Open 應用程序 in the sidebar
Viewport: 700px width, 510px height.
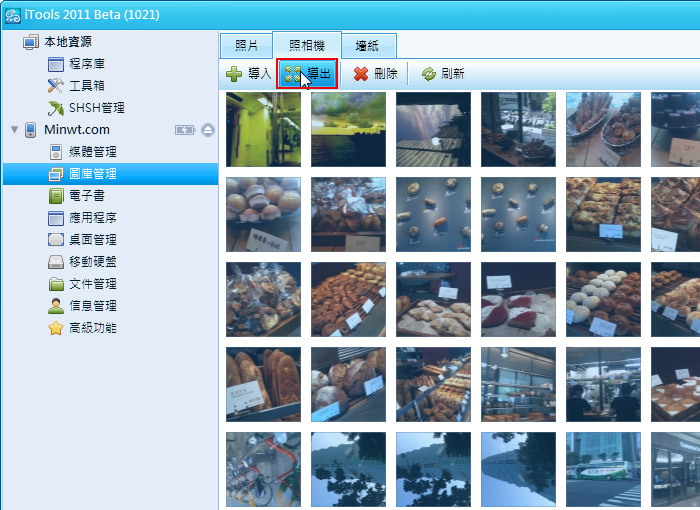click(x=93, y=217)
